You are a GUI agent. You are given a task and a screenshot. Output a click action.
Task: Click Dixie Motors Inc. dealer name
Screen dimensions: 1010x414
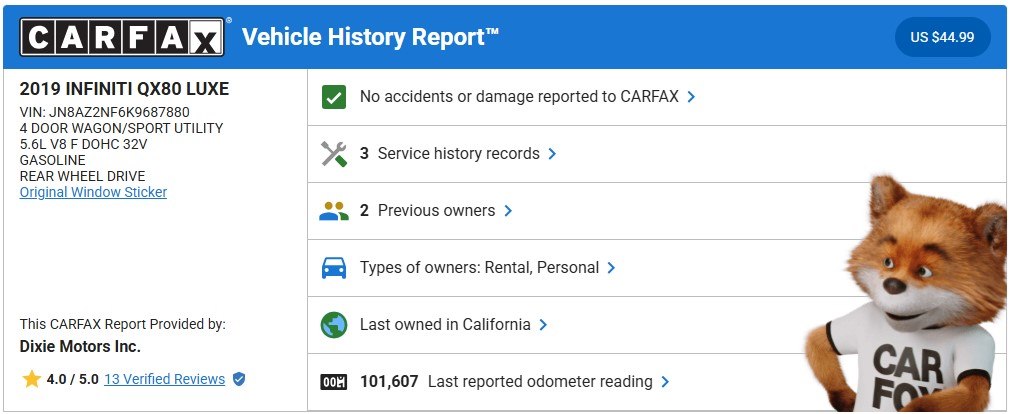(80, 346)
